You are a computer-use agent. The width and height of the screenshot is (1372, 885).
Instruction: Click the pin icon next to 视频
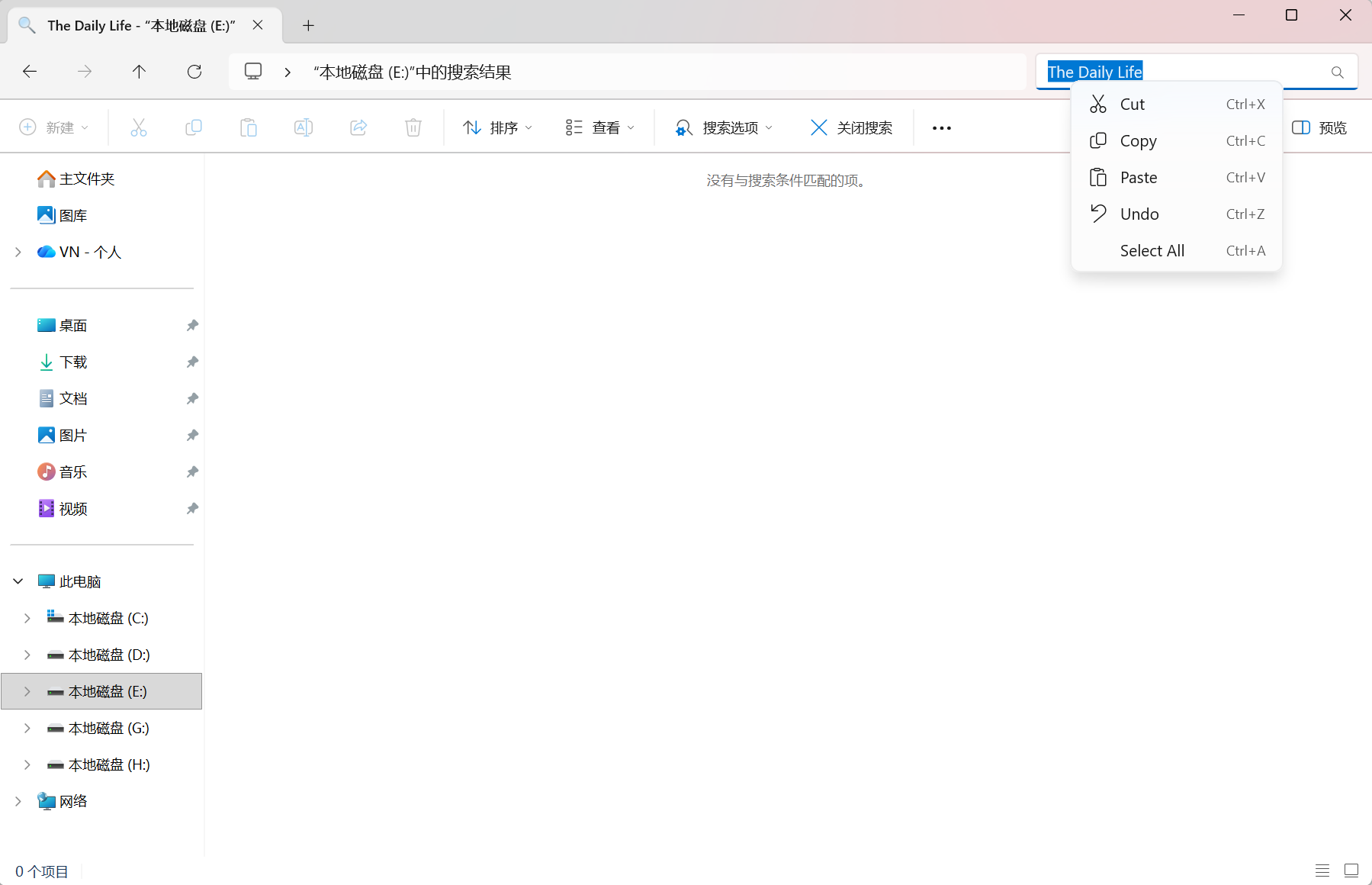192,508
